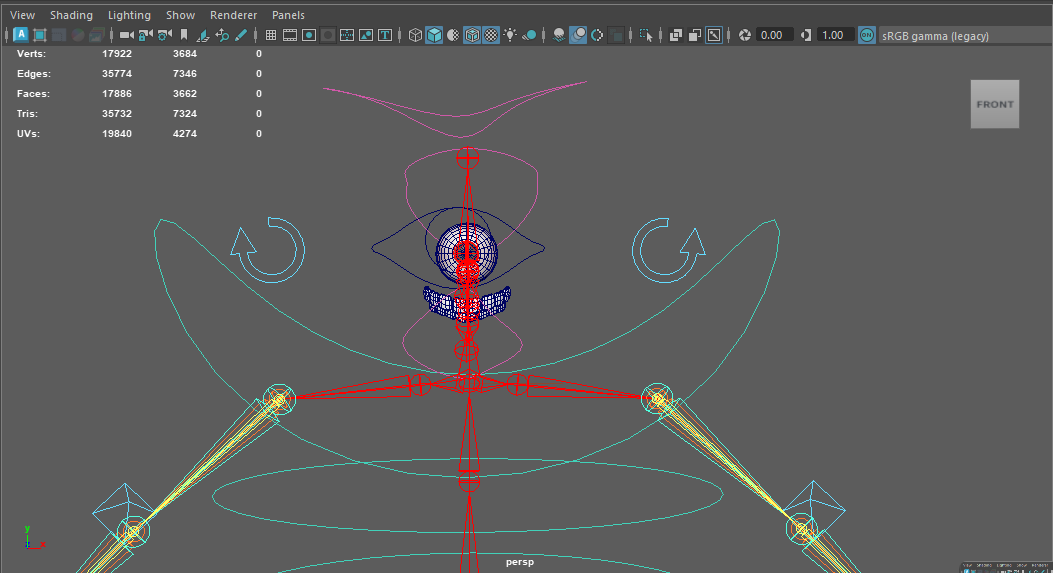This screenshot has width=1053, height=573.
Task: Click the lock camera icon
Action: (x=145, y=35)
